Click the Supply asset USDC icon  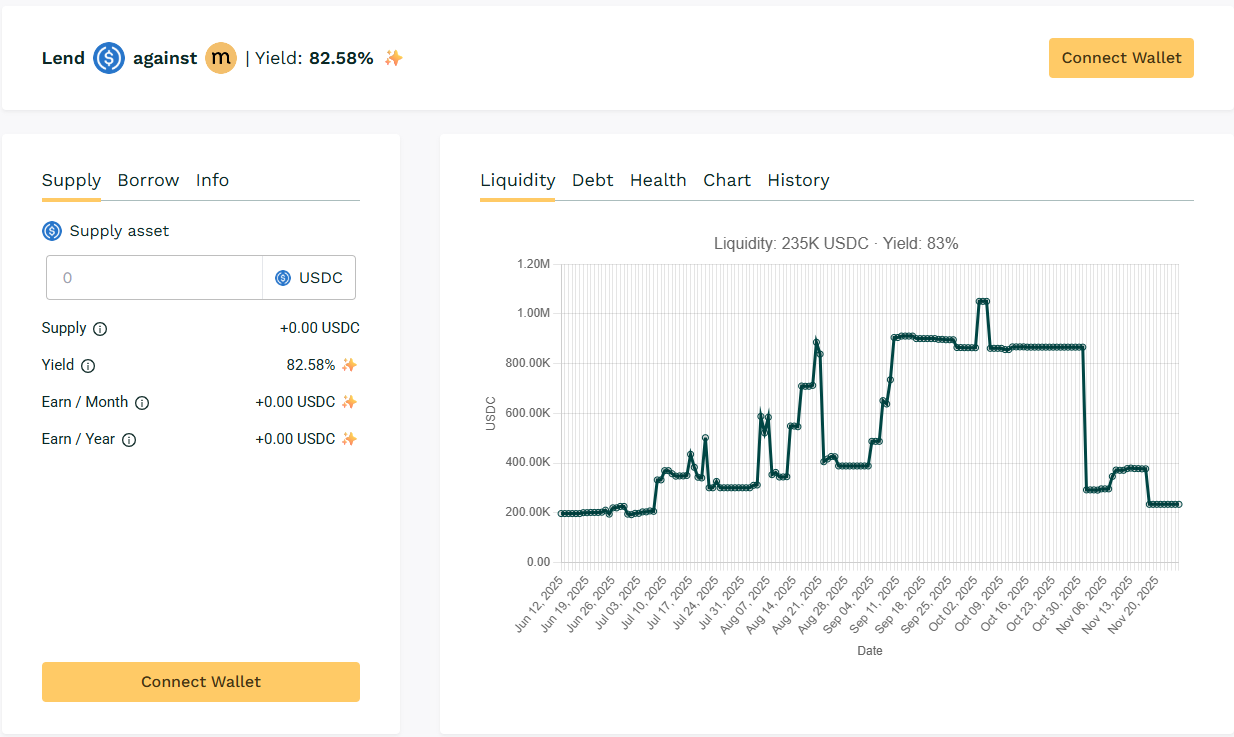tap(52, 231)
